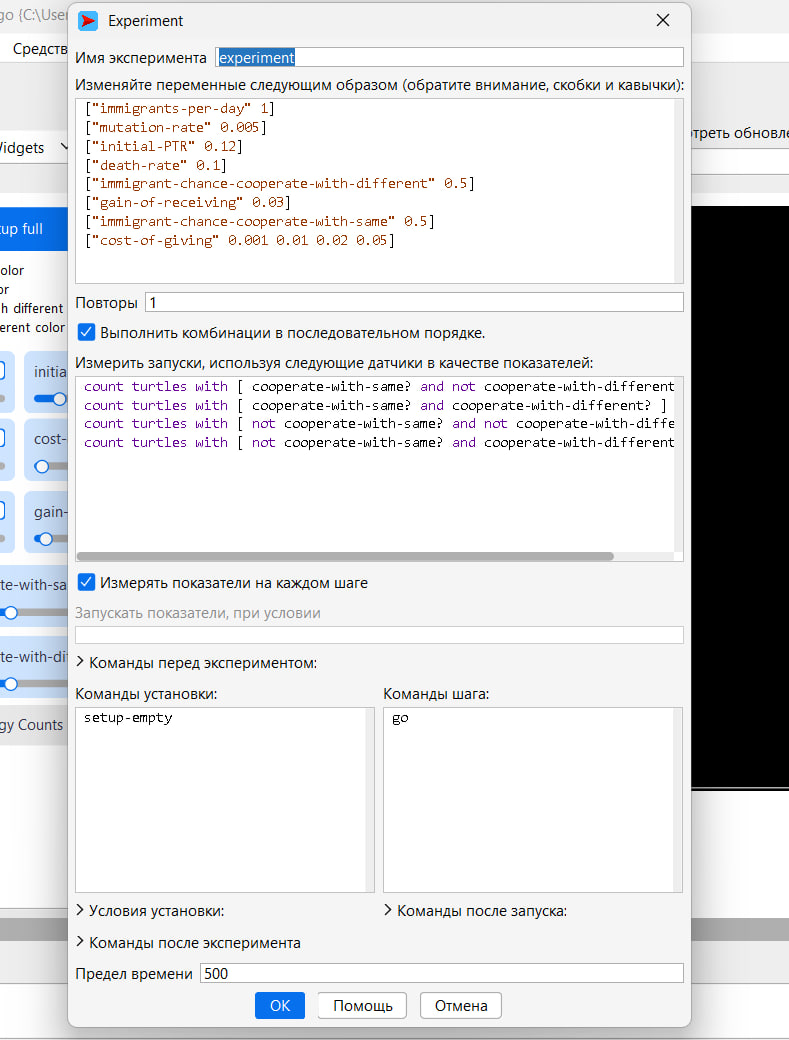Click the Предел времени field
The width and height of the screenshot is (789, 1040).
(441, 973)
